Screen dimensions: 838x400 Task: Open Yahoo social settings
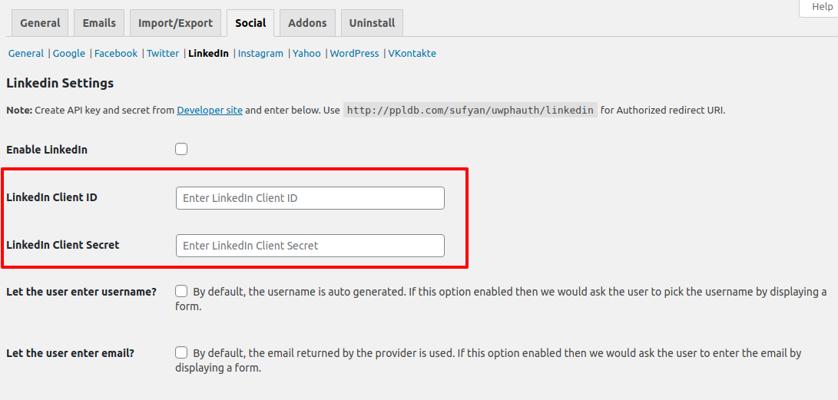coord(307,54)
